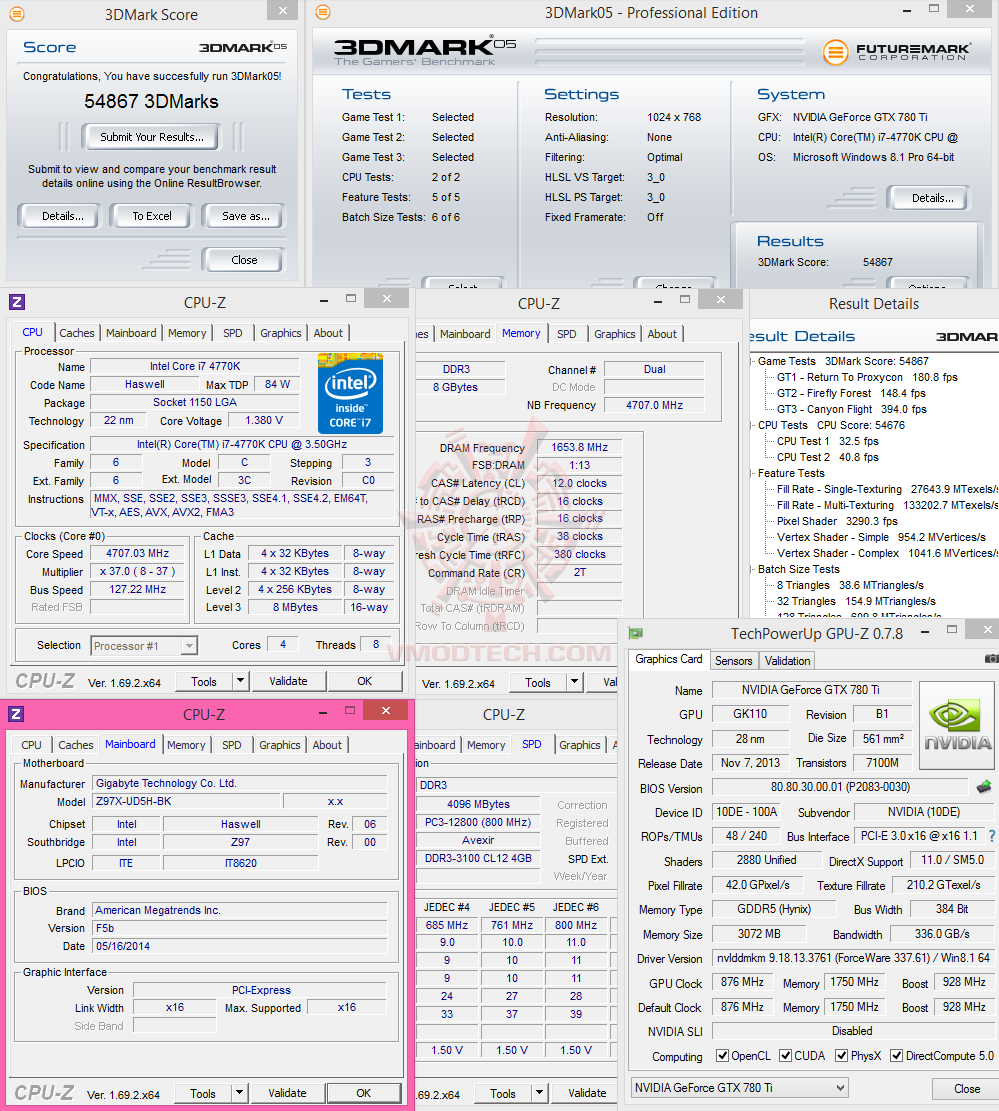Click OK in pink CPU-Z Mainboard window

point(363,1093)
